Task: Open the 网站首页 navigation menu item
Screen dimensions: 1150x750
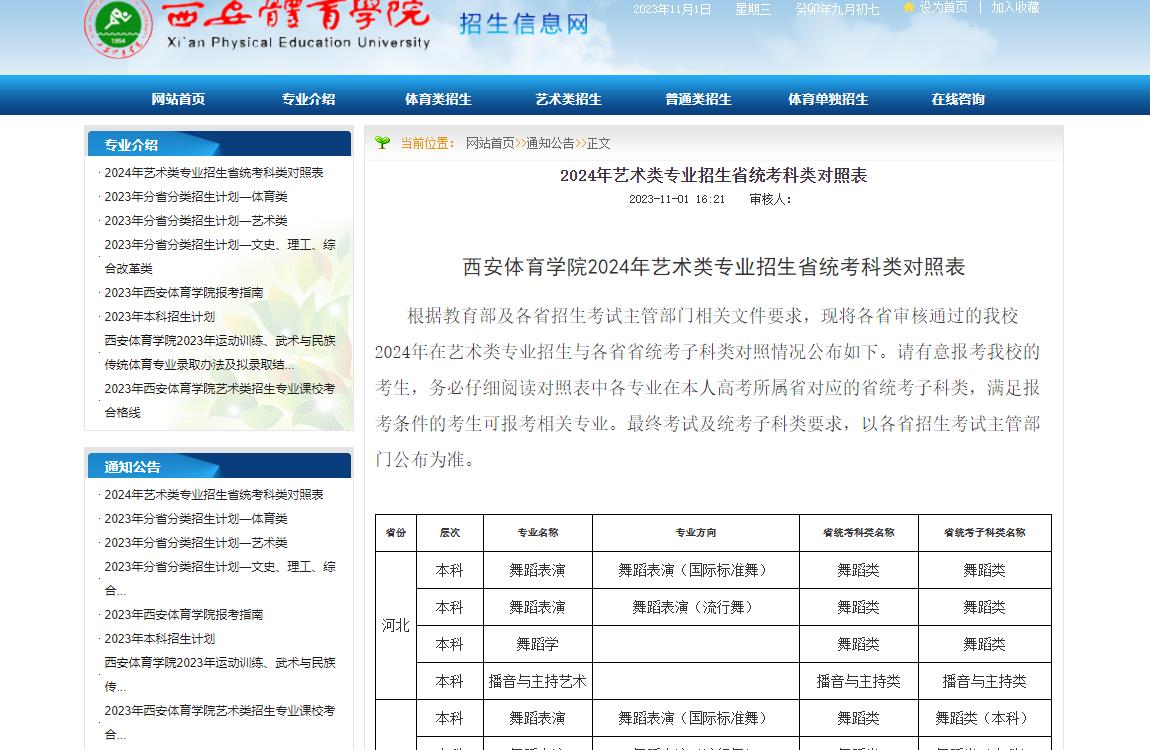Action: (x=178, y=99)
